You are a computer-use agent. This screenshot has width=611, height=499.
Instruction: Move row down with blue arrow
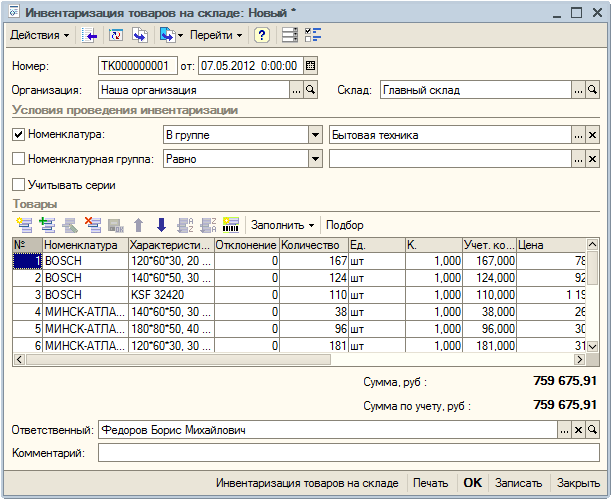tap(161, 225)
